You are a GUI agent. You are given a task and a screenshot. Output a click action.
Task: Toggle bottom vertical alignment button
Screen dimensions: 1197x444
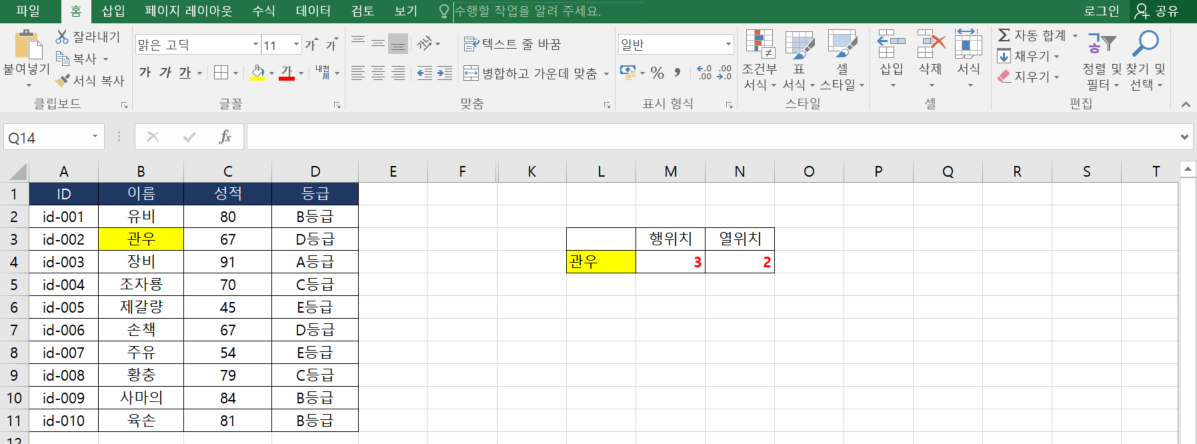[x=398, y=44]
